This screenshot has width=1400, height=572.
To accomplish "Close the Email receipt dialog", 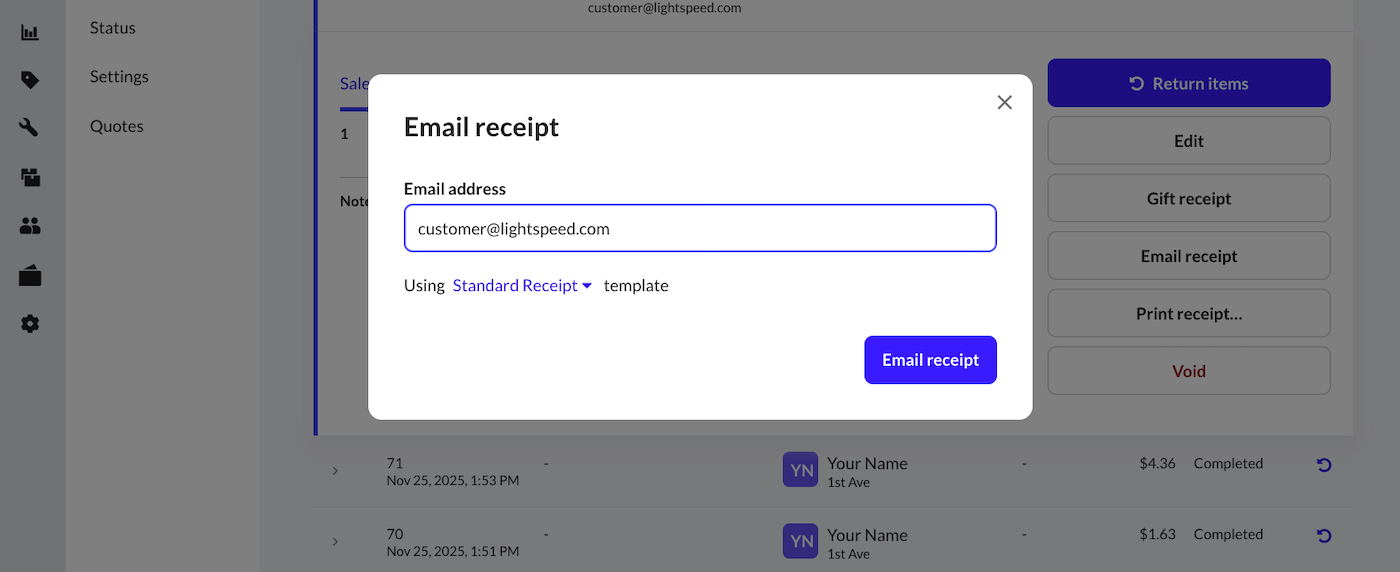I will pyautogui.click(x=1005, y=102).
